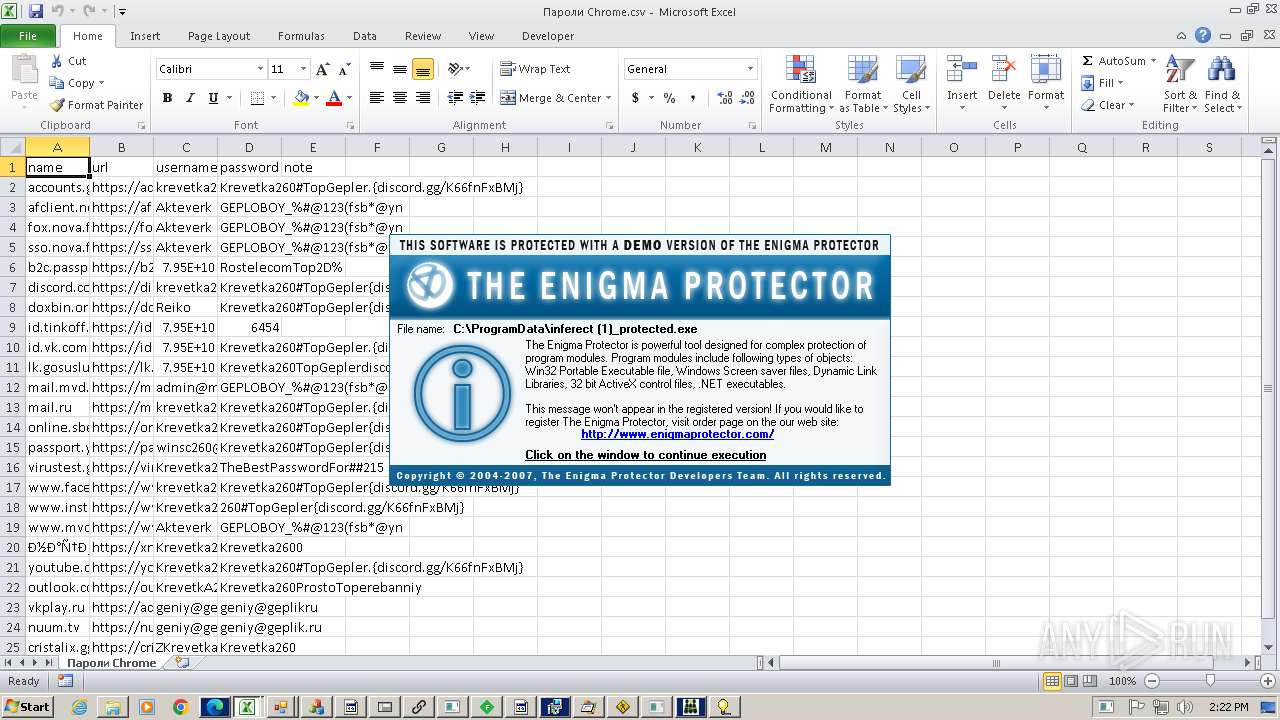Open the Alignment dialog launcher

[609, 126]
